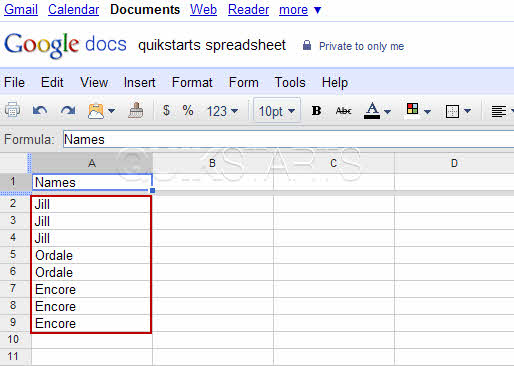
Task: Open the Reader link
Action: point(248,9)
